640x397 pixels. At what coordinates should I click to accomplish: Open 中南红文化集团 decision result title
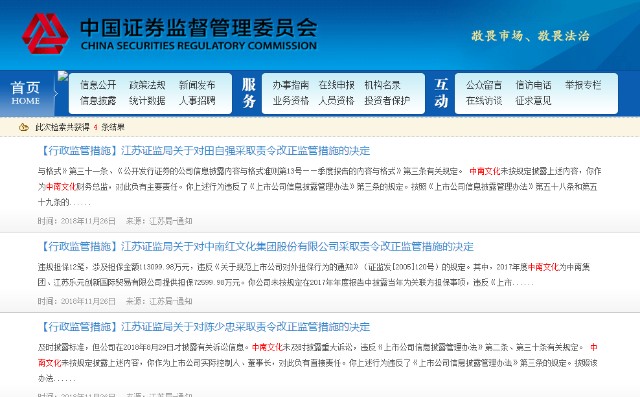[x=256, y=246]
